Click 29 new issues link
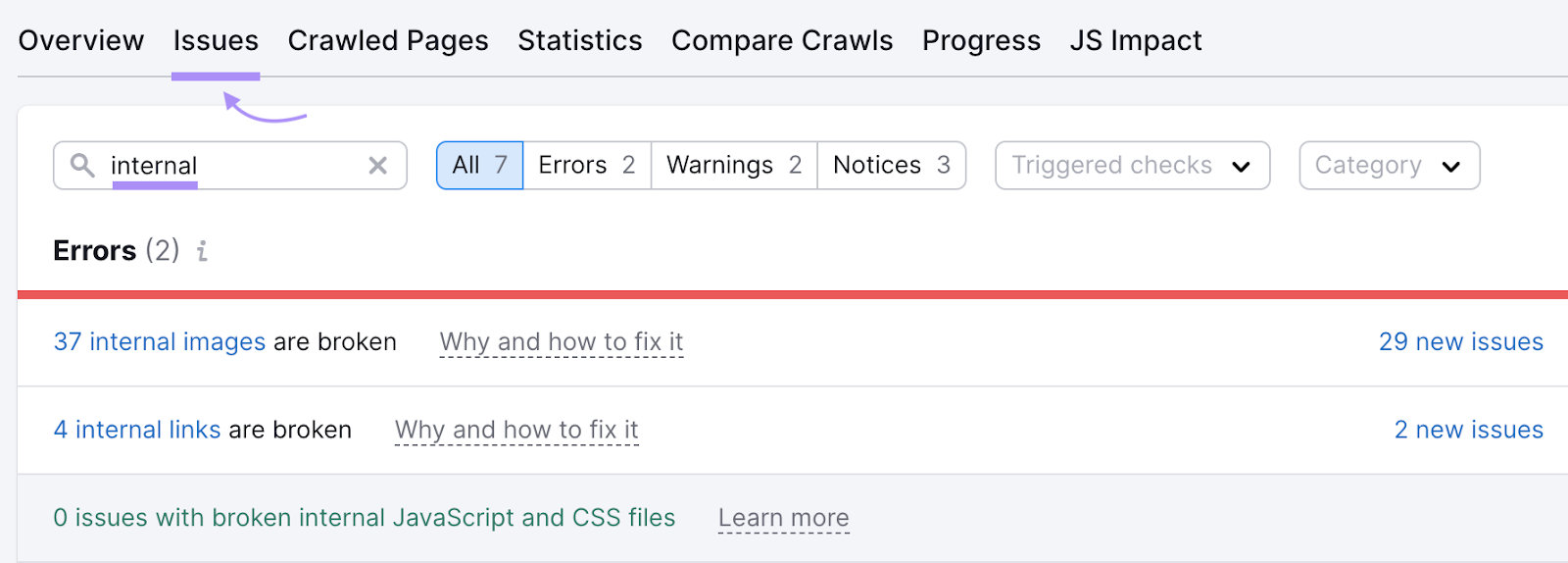 (x=1460, y=341)
